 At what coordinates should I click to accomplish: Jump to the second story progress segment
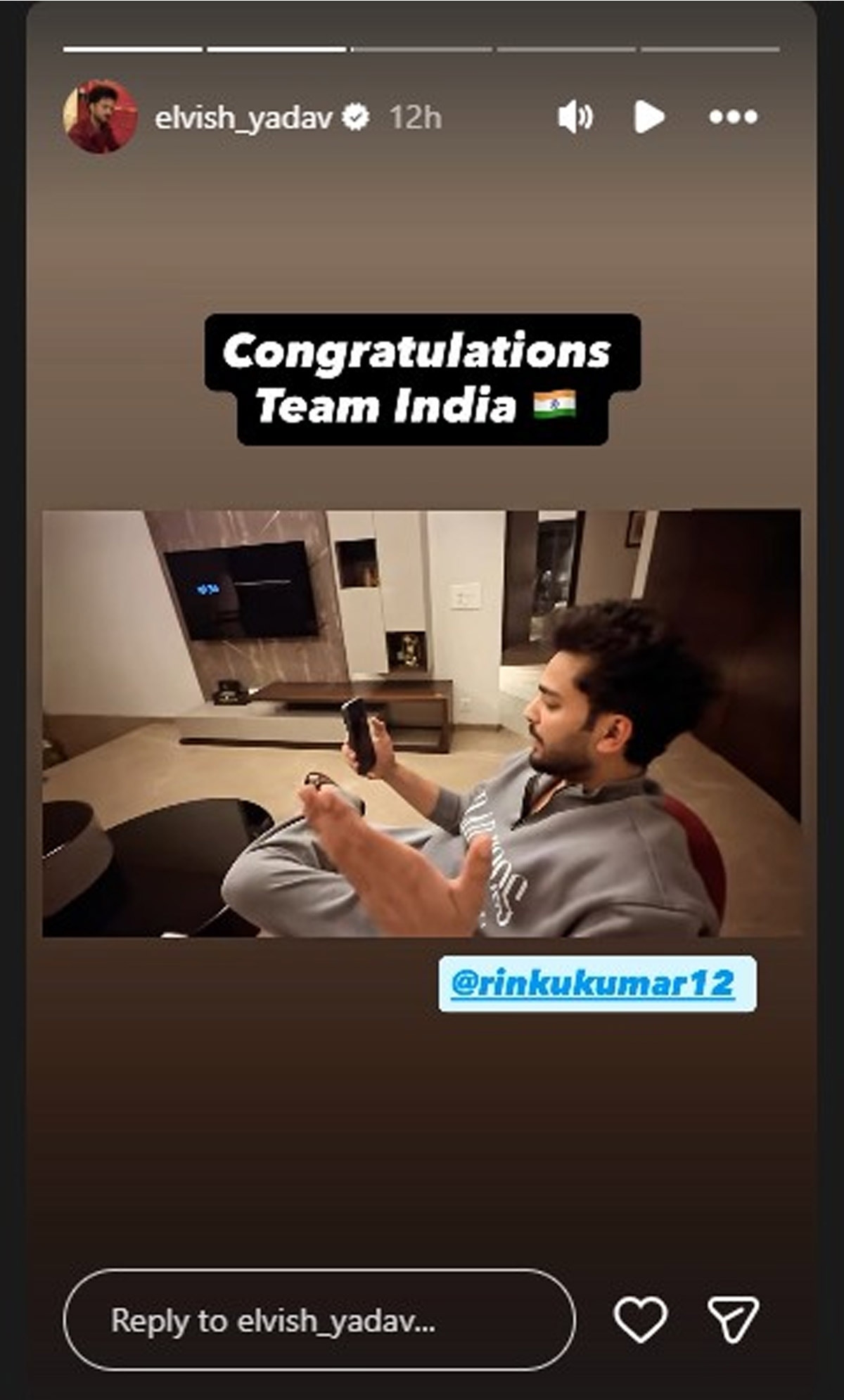[x=276, y=49]
